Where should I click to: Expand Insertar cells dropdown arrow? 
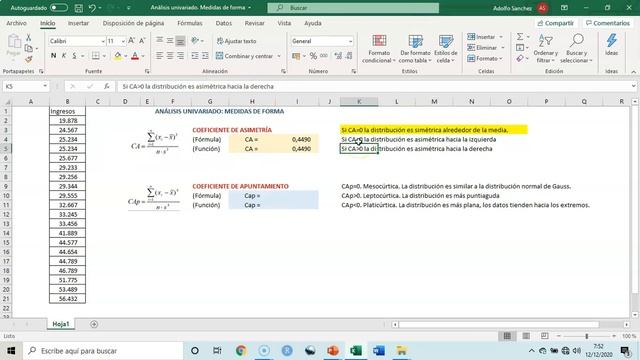501,37
